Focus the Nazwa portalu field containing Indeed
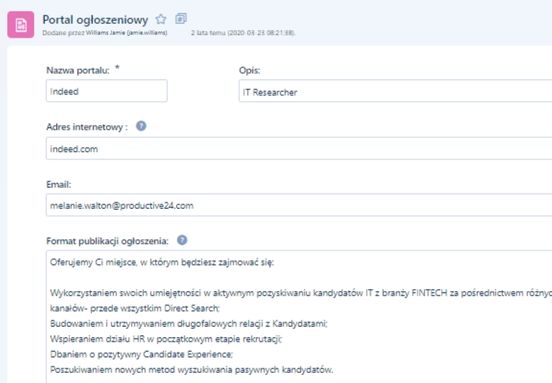 (107, 91)
